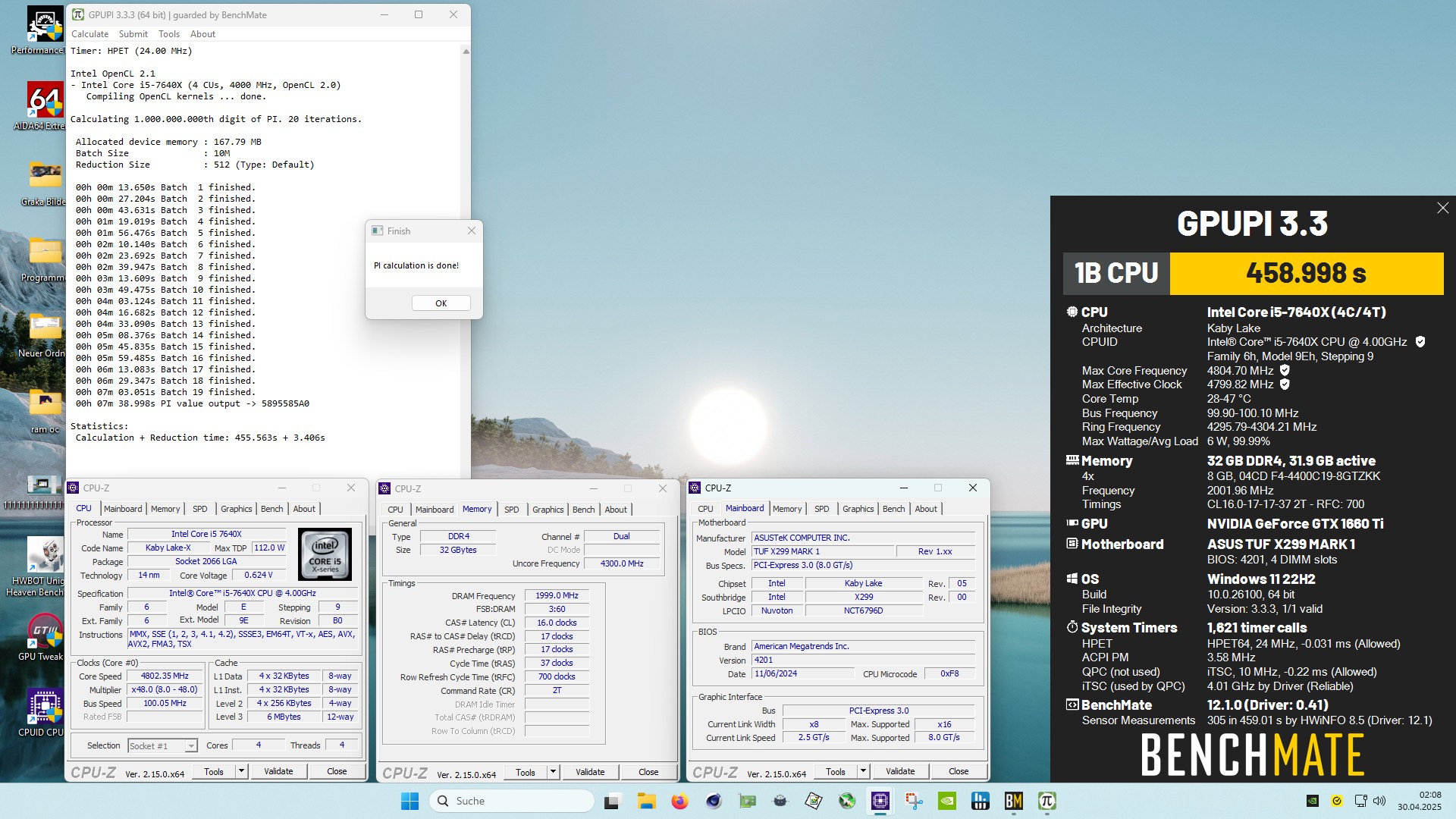Open volume control in system tray
The height and width of the screenshot is (819, 1456).
1379,801
